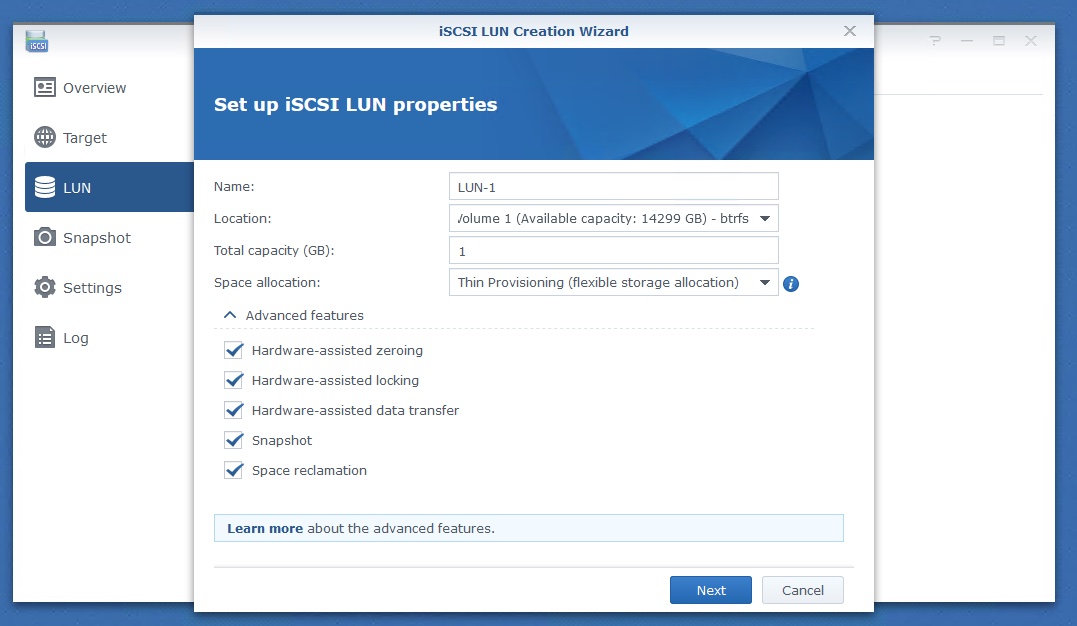Open the Learn more link

pyautogui.click(x=265, y=528)
